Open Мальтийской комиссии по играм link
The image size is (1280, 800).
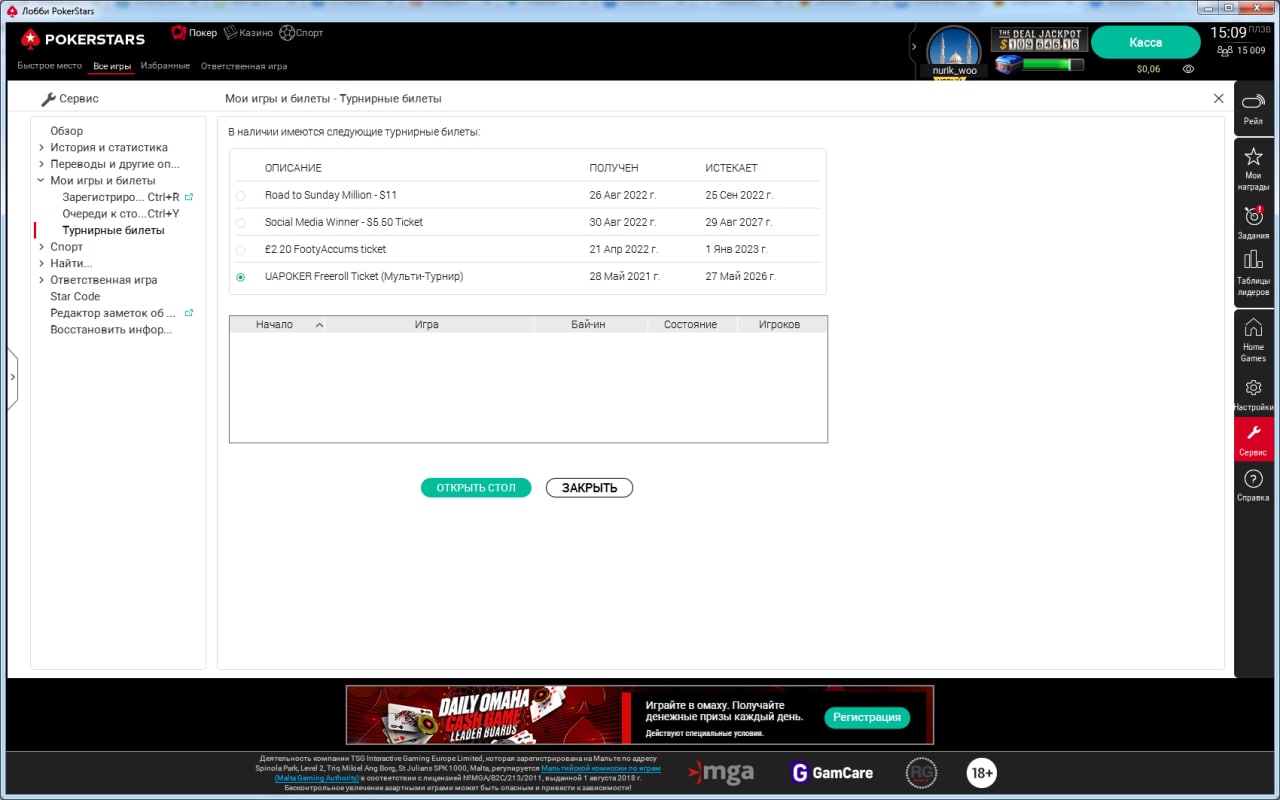pyautogui.click(x=601, y=768)
